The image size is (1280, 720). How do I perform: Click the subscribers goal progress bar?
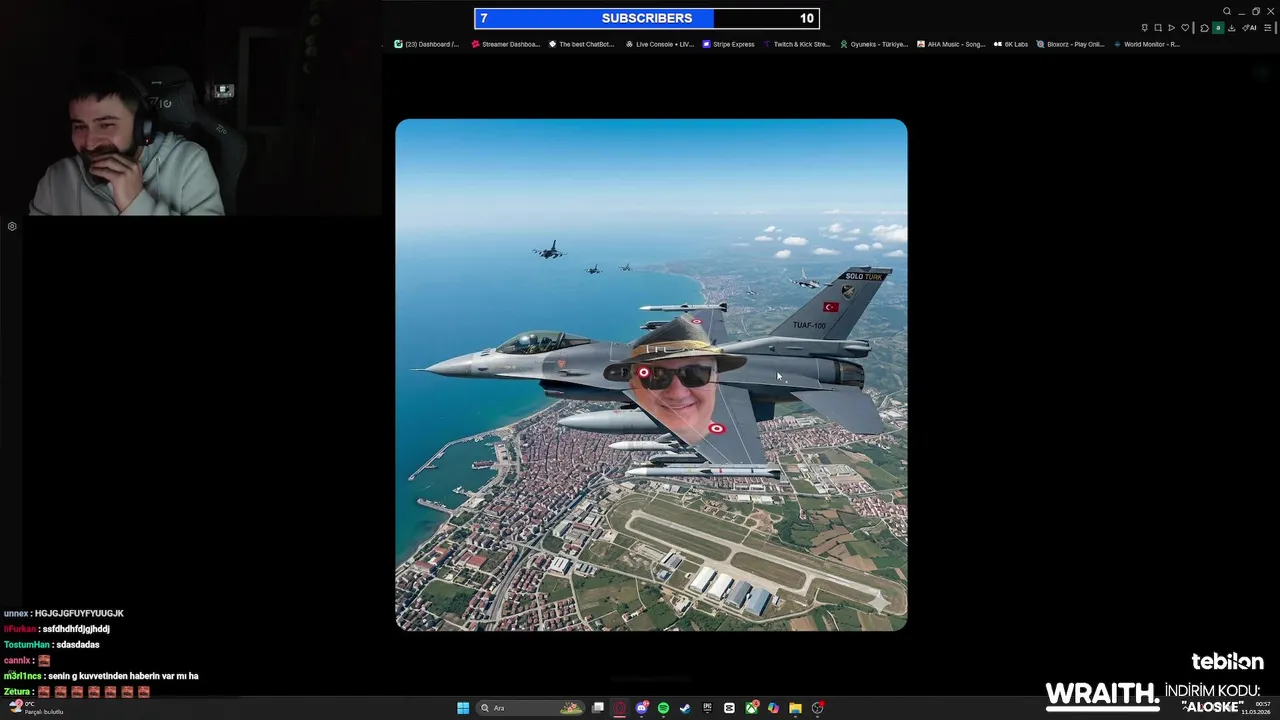[x=647, y=18]
